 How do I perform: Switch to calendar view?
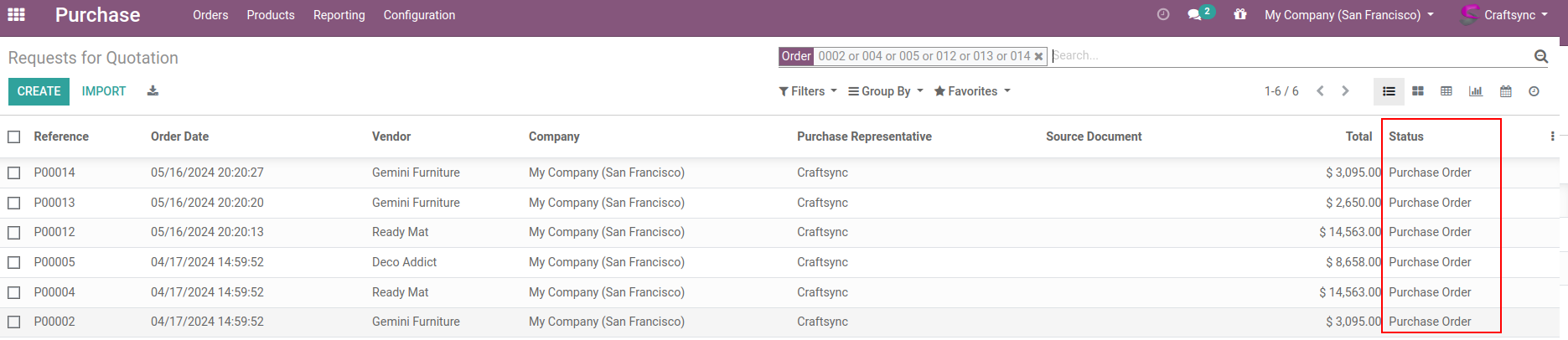pos(1505,91)
